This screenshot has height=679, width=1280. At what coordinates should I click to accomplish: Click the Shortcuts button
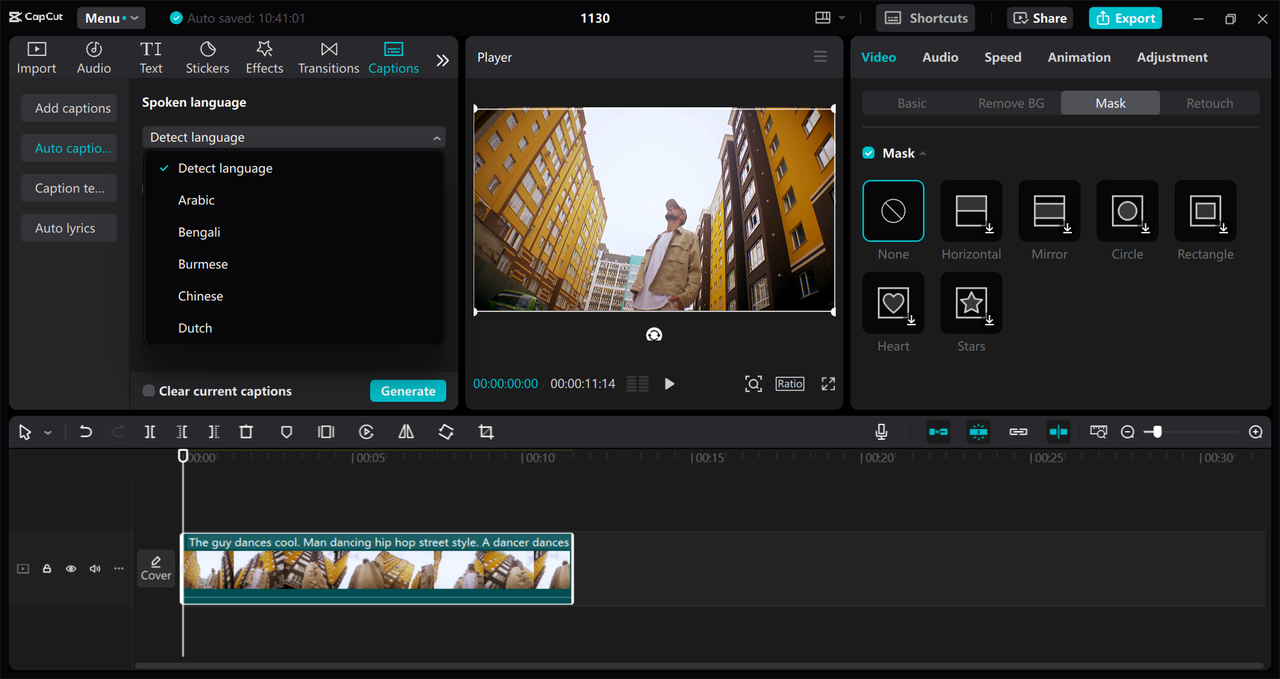(925, 18)
